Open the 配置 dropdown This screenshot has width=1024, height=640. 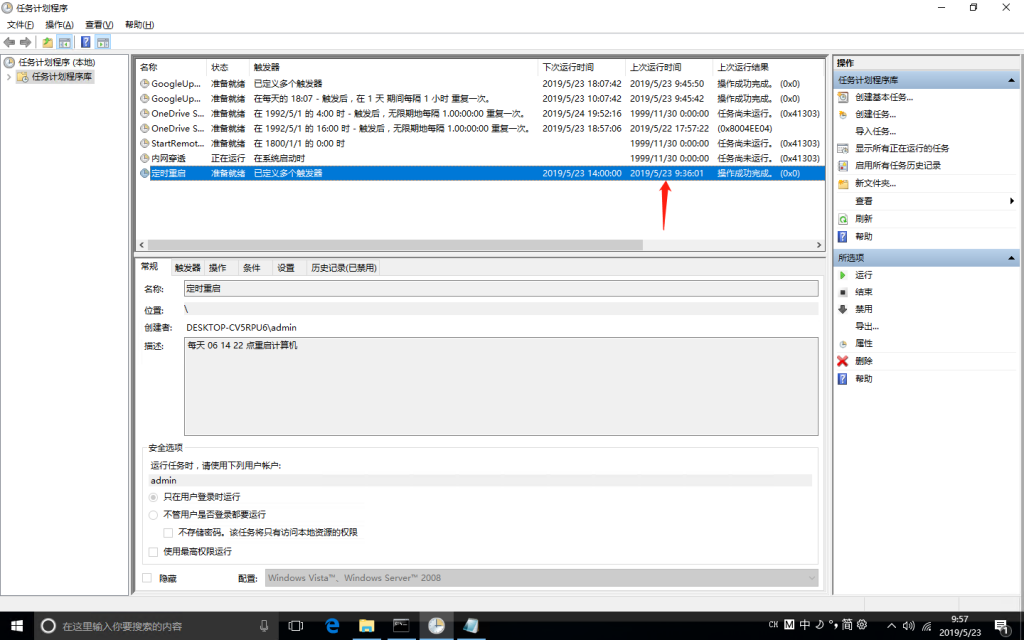click(x=541, y=578)
